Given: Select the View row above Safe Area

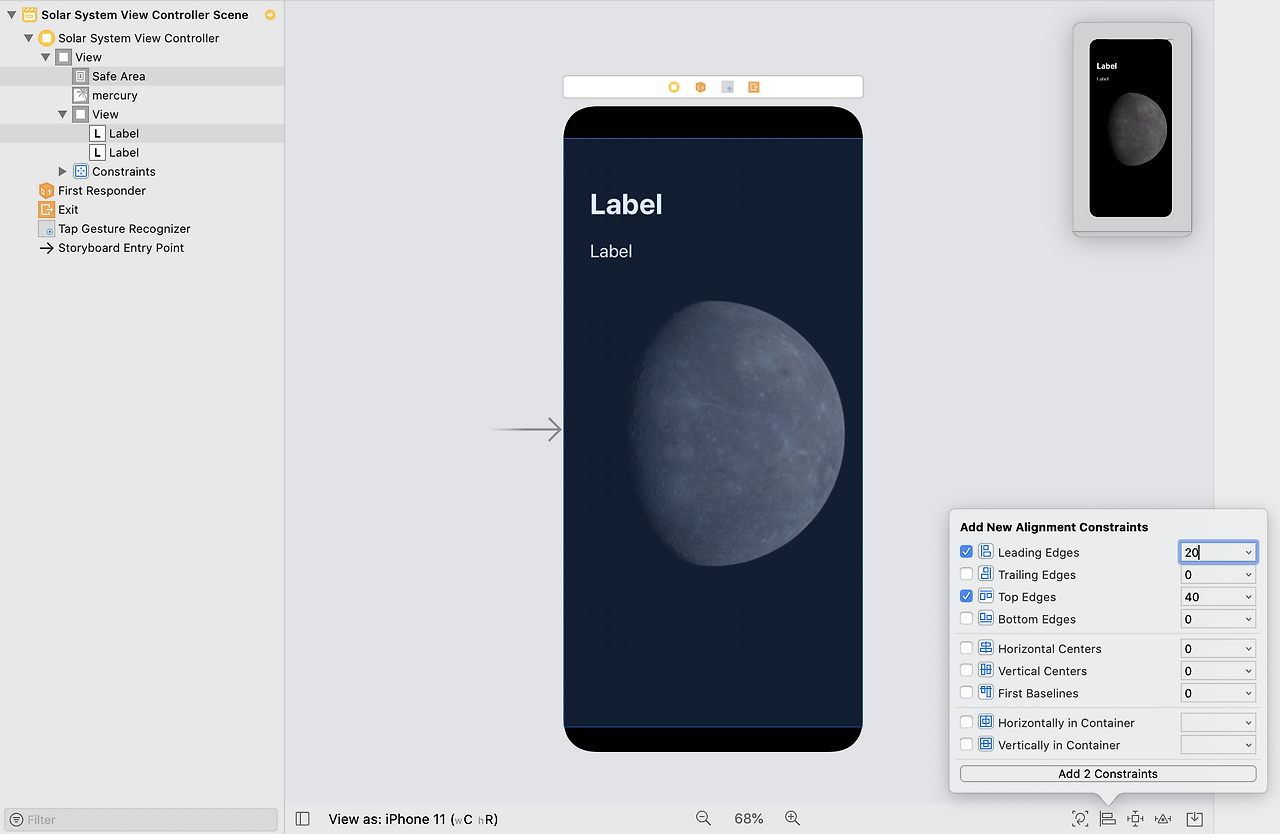Looking at the screenshot, I should point(89,57).
